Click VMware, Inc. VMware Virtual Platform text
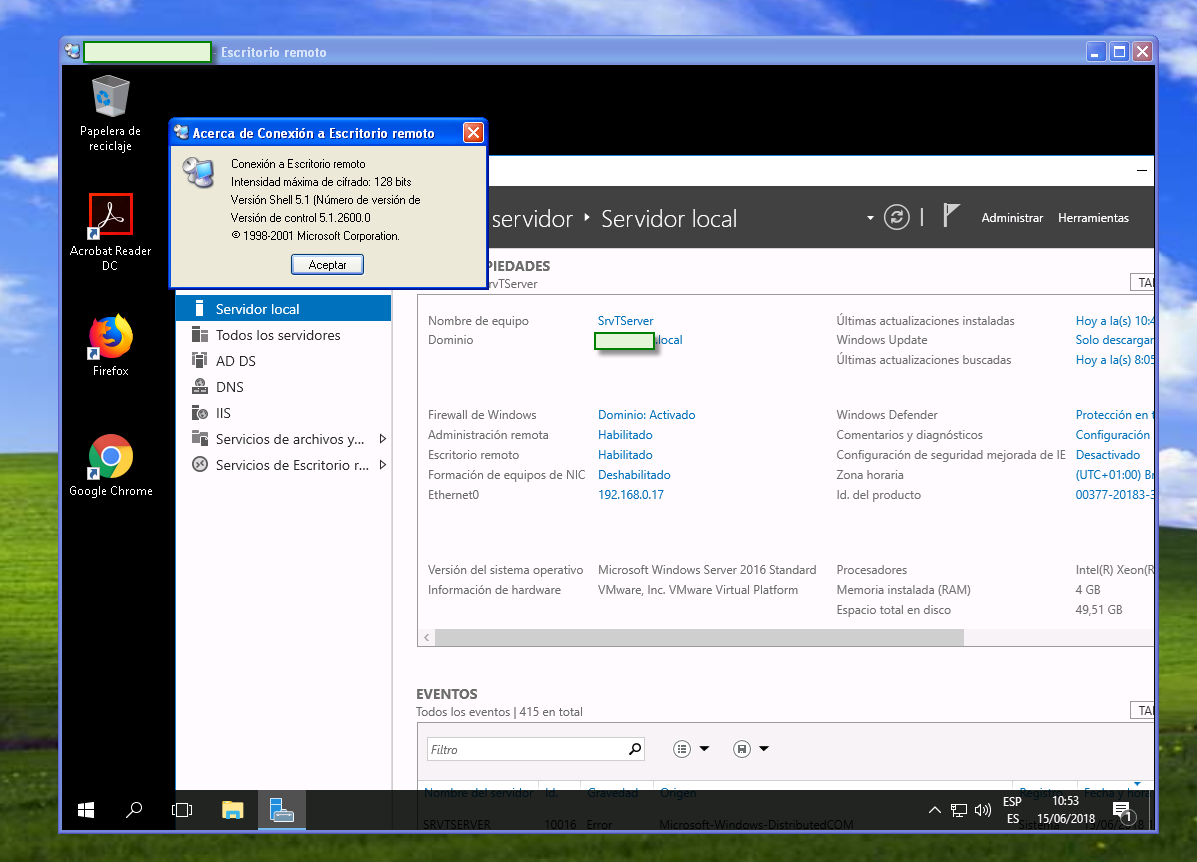 698,589
